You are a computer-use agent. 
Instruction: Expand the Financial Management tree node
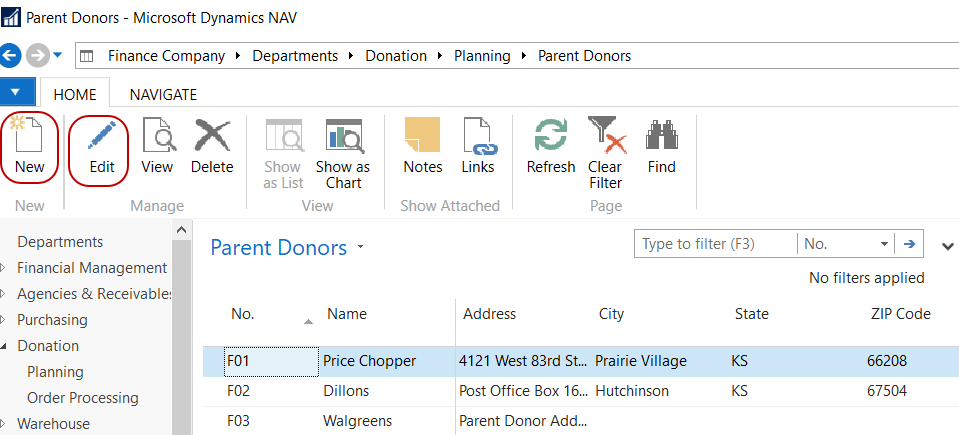7,268
